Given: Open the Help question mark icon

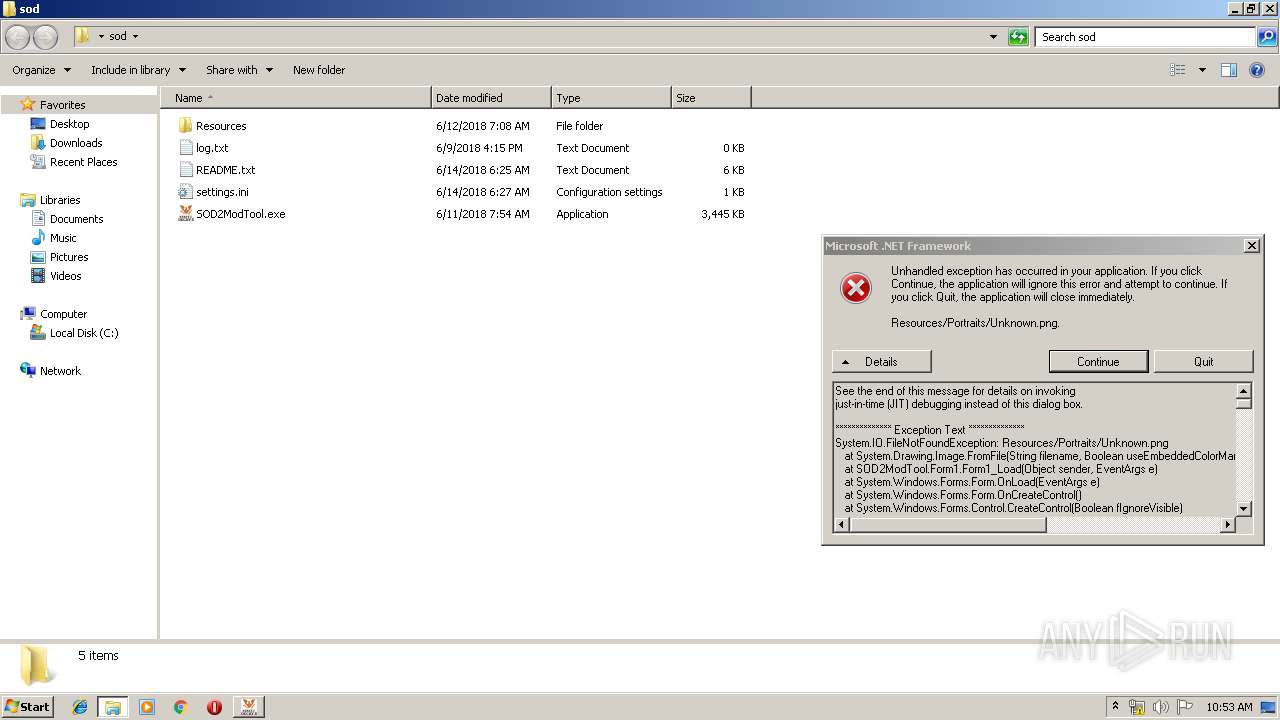Looking at the screenshot, I should click(x=1258, y=70).
